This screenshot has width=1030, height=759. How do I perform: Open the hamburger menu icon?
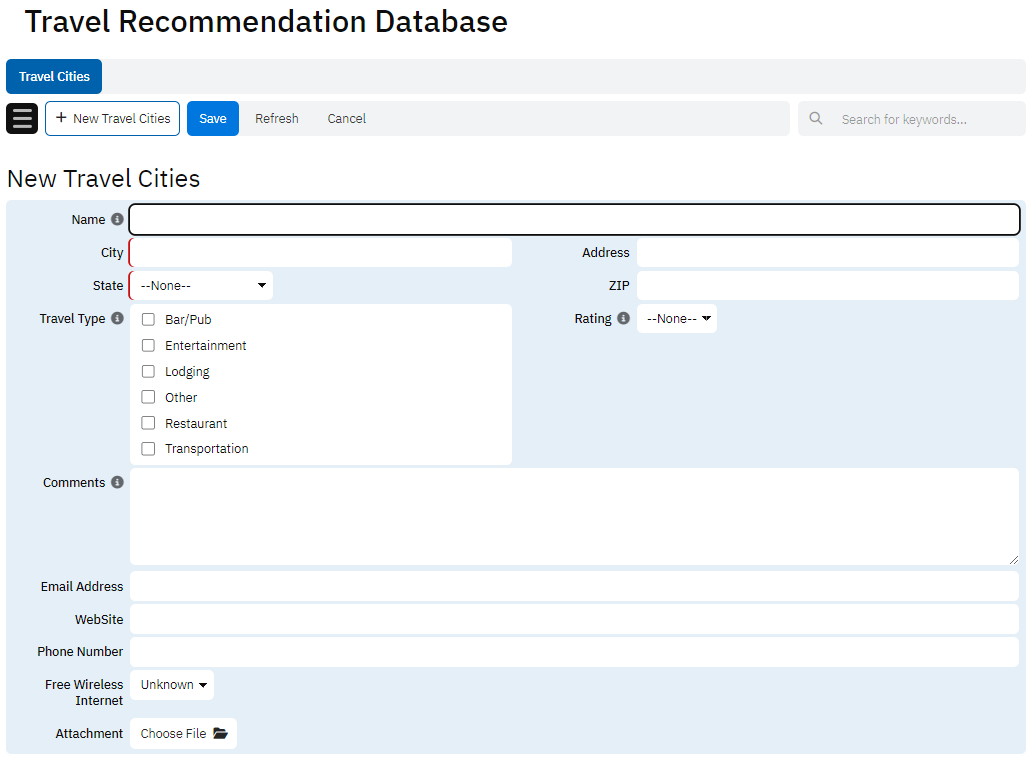[x=22, y=118]
